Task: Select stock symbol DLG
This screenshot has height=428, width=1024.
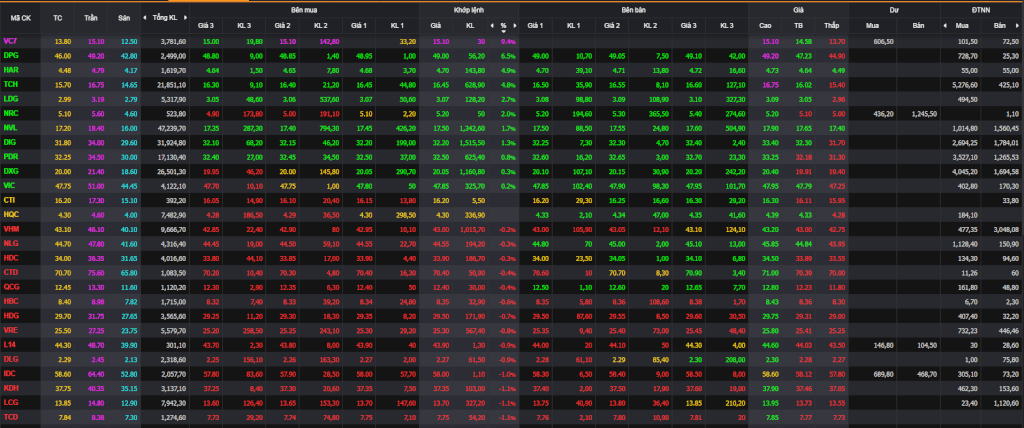Action: 10,359
